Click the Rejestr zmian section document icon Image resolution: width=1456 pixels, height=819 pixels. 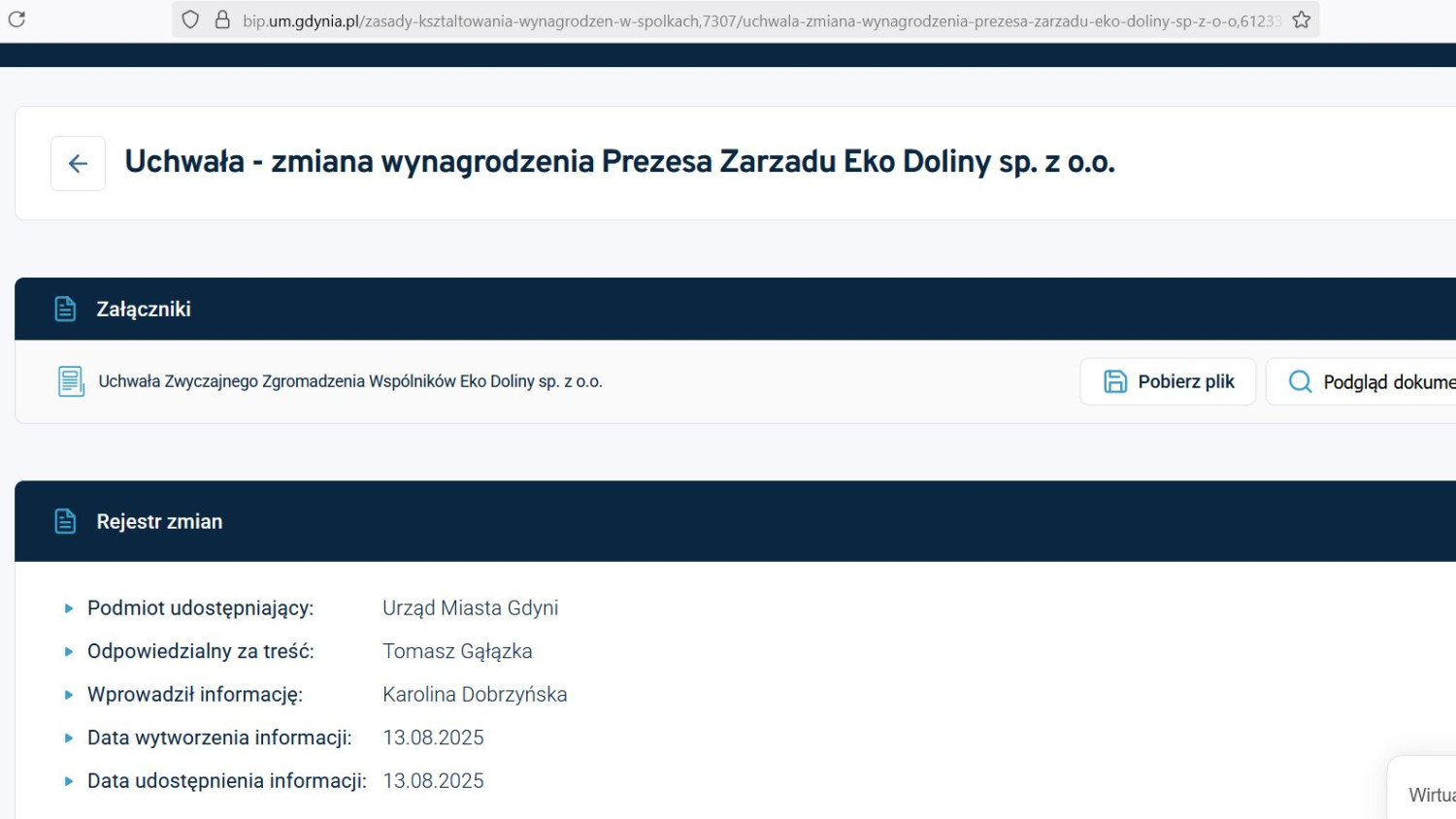coord(65,521)
